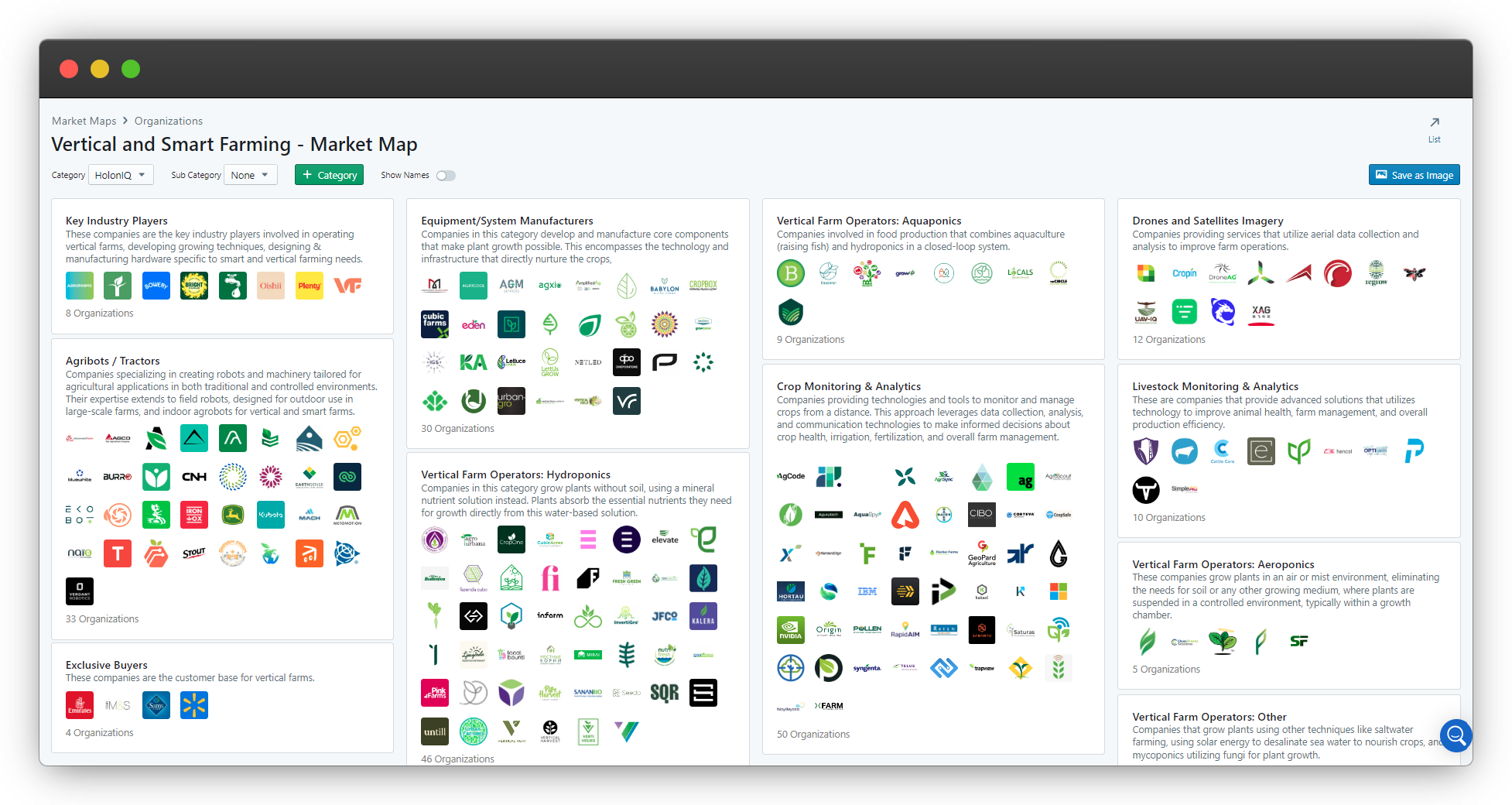Click the Stout logo
This screenshot has width=1512, height=805.
coord(194,553)
